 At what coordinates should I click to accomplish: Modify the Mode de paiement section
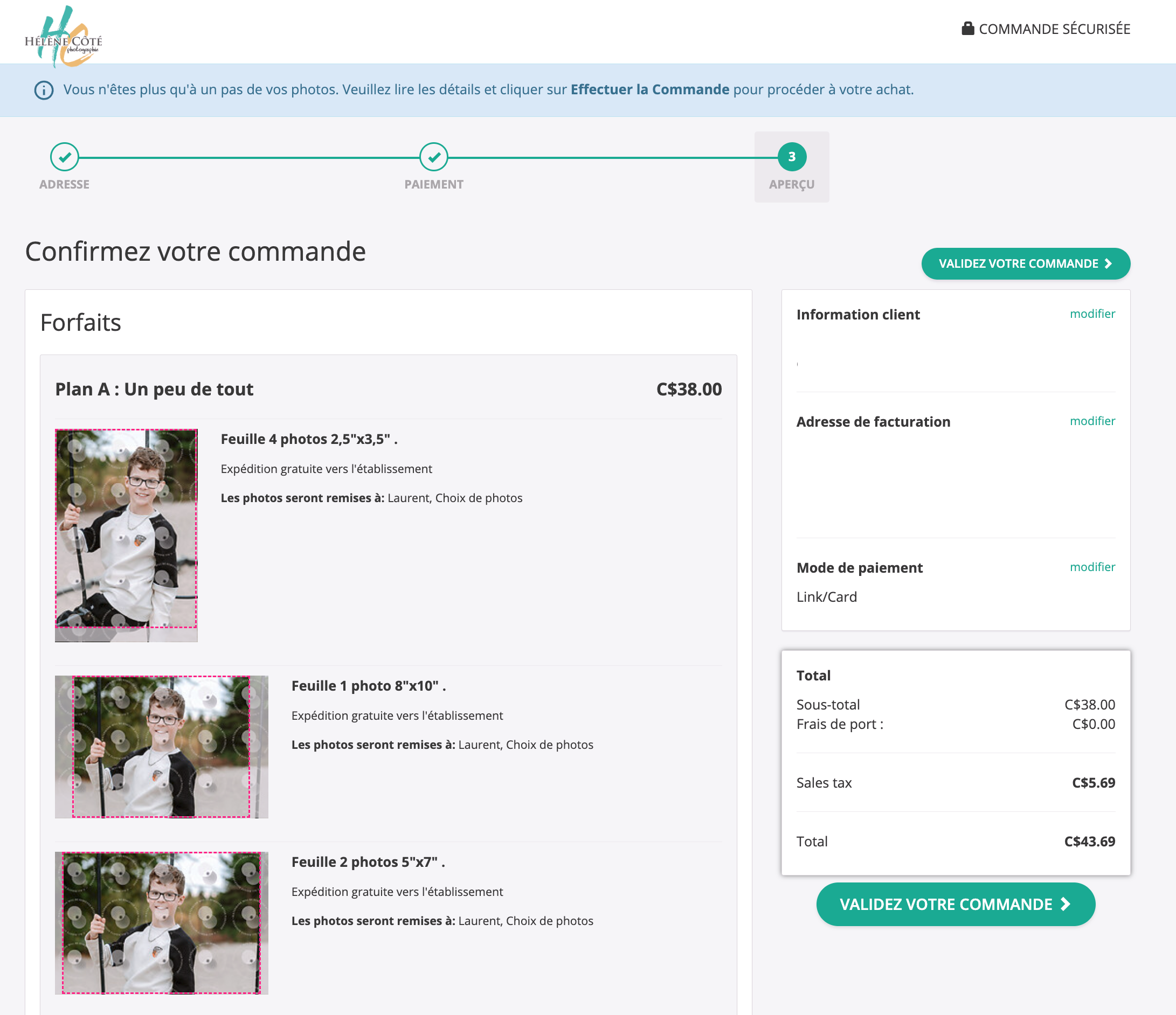1092,567
